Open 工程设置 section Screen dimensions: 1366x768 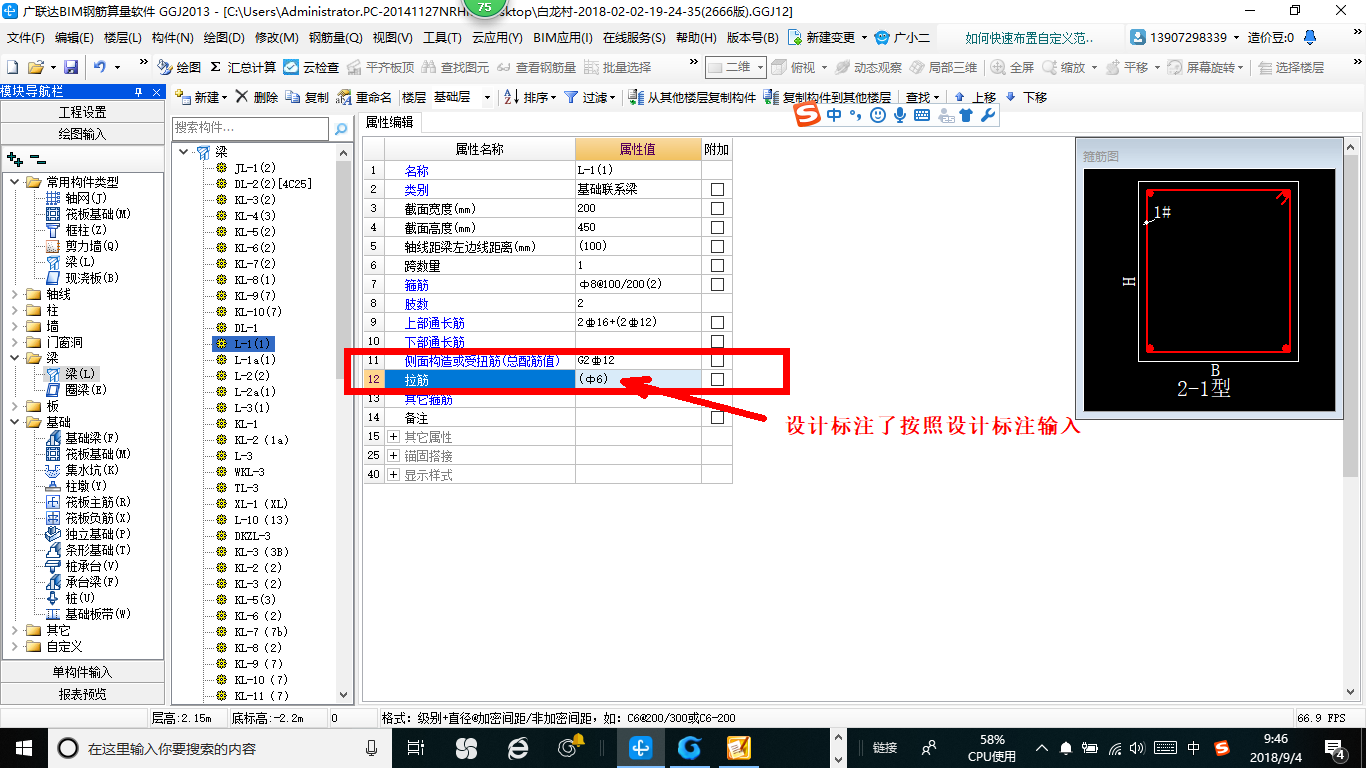(x=82, y=112)
